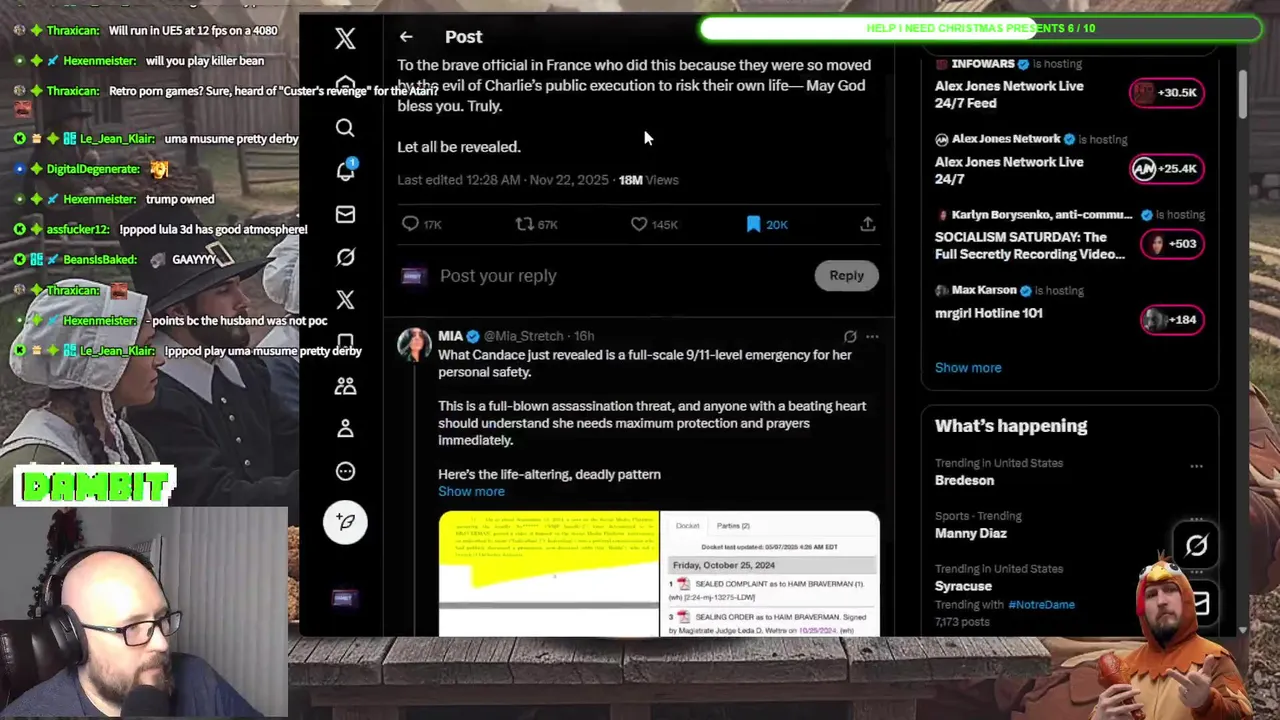Click the X logo home icon
Viewport: 1280px width, 720px height.
[x=345, y=38]
